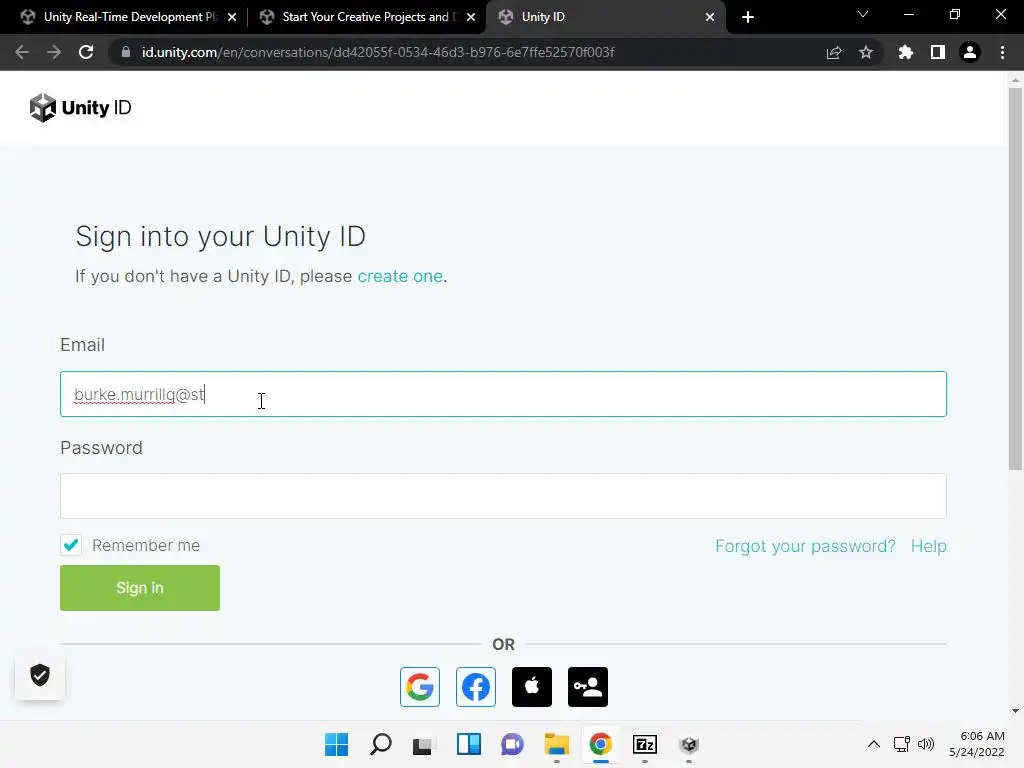Open Unity Hub from taskbar

tap(689, 744)
